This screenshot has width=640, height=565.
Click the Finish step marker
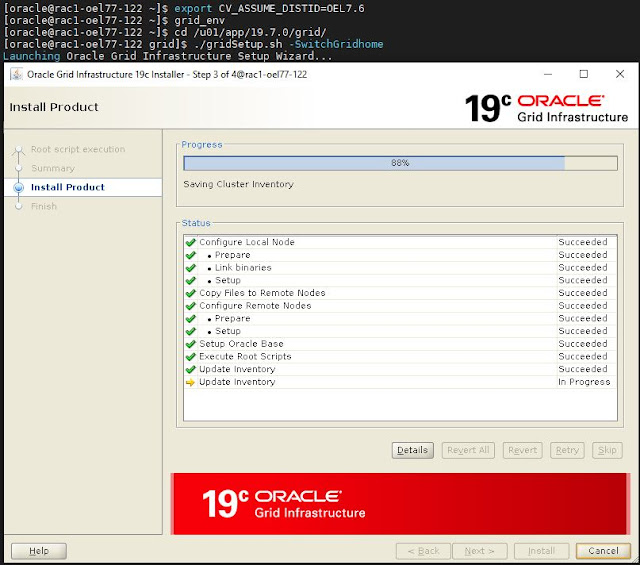tap(18, 206)
